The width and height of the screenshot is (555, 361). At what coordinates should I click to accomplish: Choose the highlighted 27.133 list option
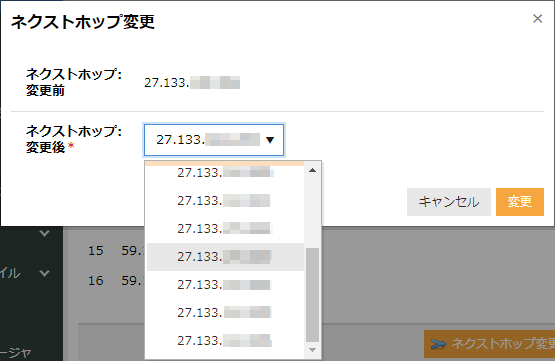click(x=225, y=257)
